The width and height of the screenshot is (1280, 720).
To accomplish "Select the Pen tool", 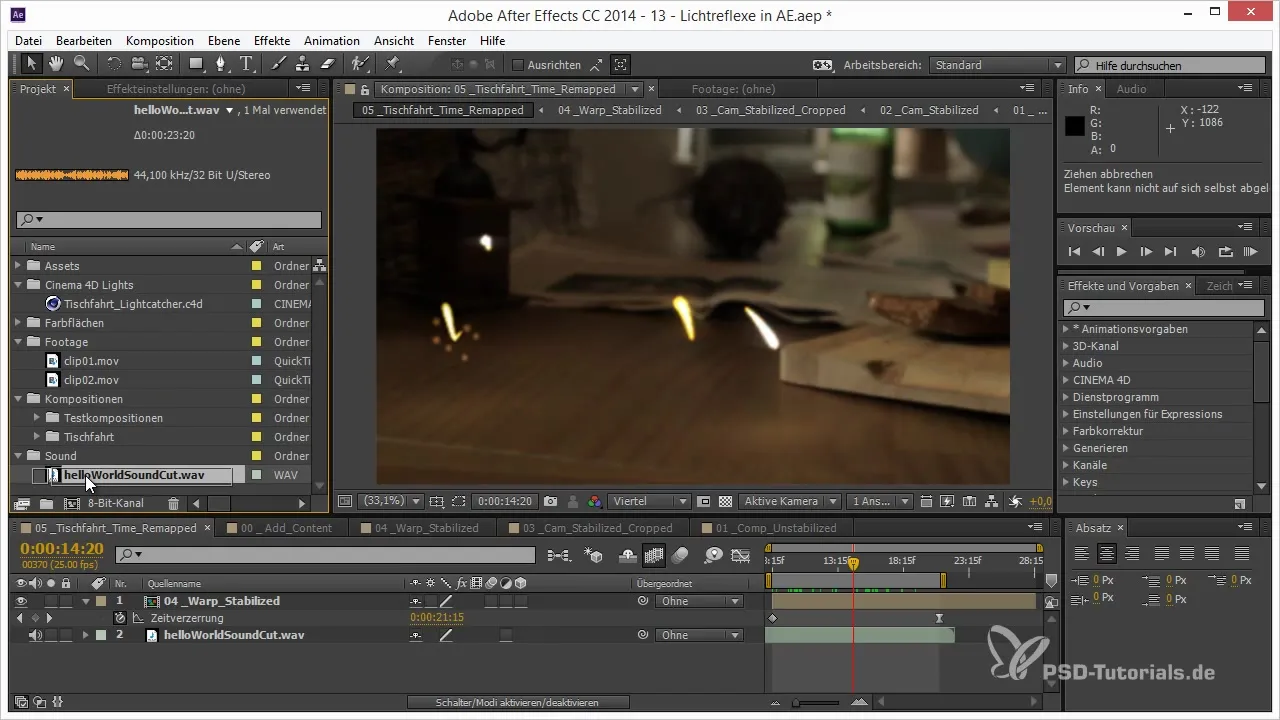I will point(222,64).
